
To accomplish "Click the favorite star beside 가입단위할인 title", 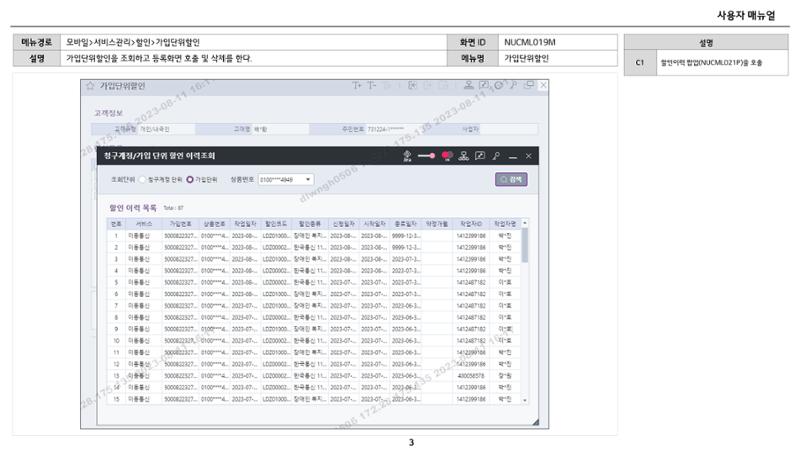I will click(x=90, y=86).
